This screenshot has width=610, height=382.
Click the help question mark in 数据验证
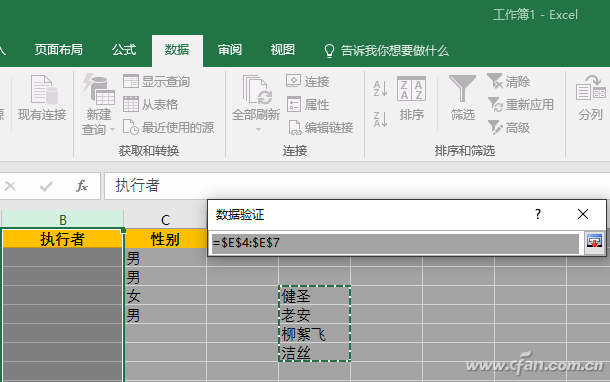coord(538,214)
